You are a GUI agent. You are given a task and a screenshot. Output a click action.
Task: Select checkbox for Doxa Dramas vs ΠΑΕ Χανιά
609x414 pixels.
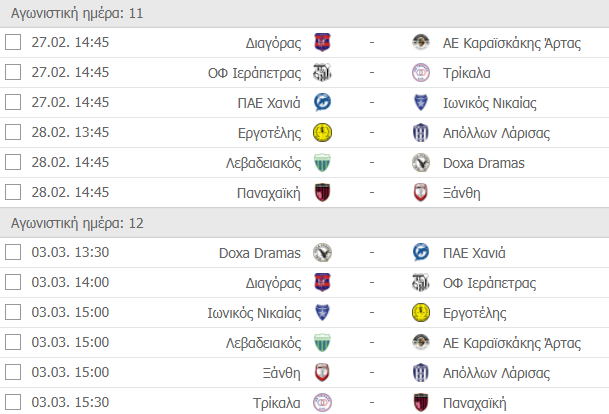pyautogui.click(x=13, y=253)
